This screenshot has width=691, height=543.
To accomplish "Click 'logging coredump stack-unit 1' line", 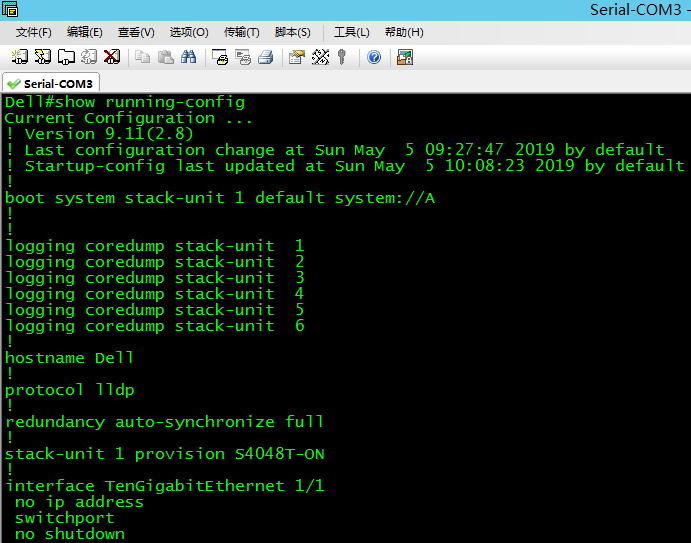I will [155, 246].
